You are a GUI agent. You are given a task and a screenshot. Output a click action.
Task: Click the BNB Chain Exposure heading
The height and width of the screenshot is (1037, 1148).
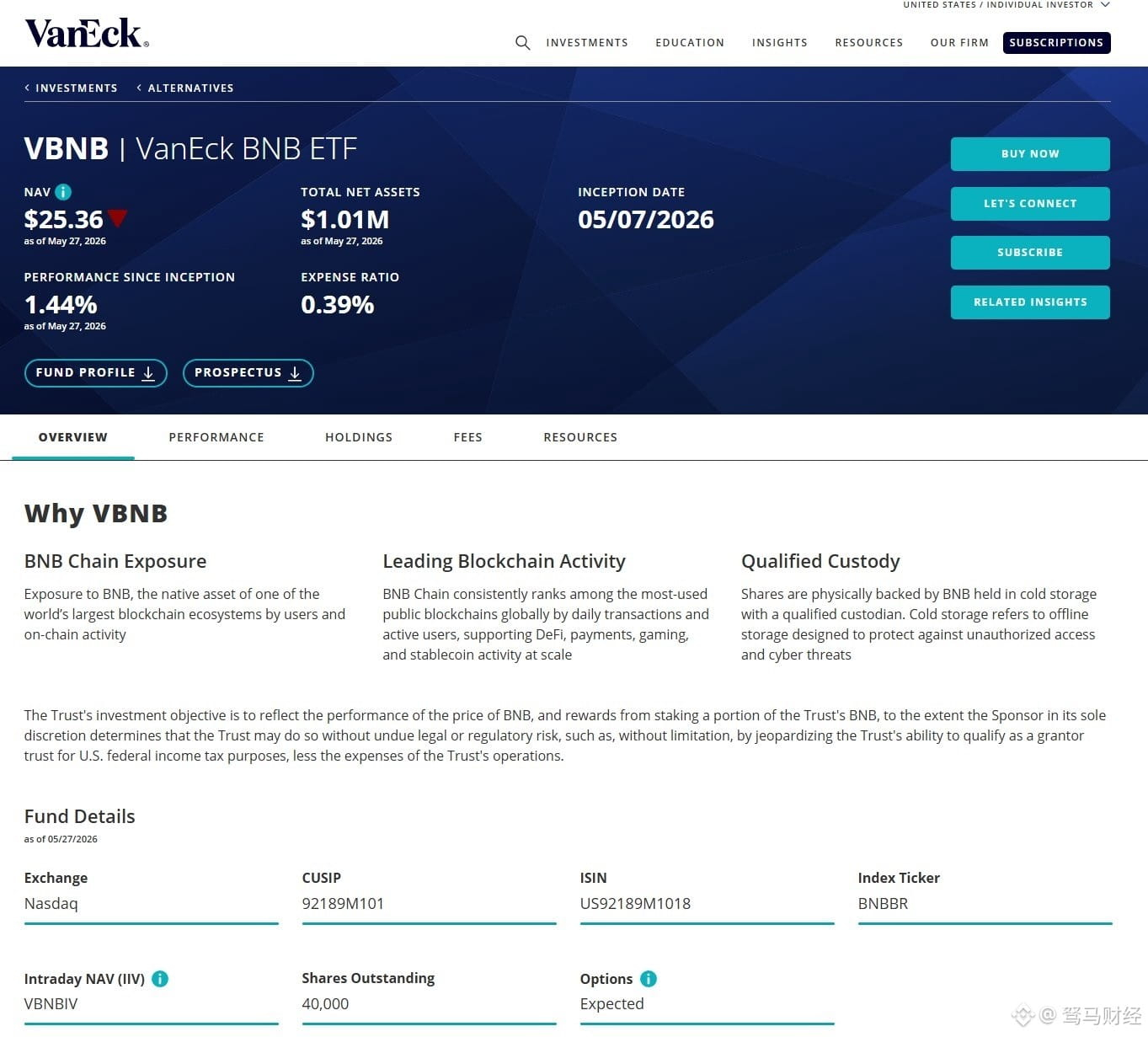(115, 561)
